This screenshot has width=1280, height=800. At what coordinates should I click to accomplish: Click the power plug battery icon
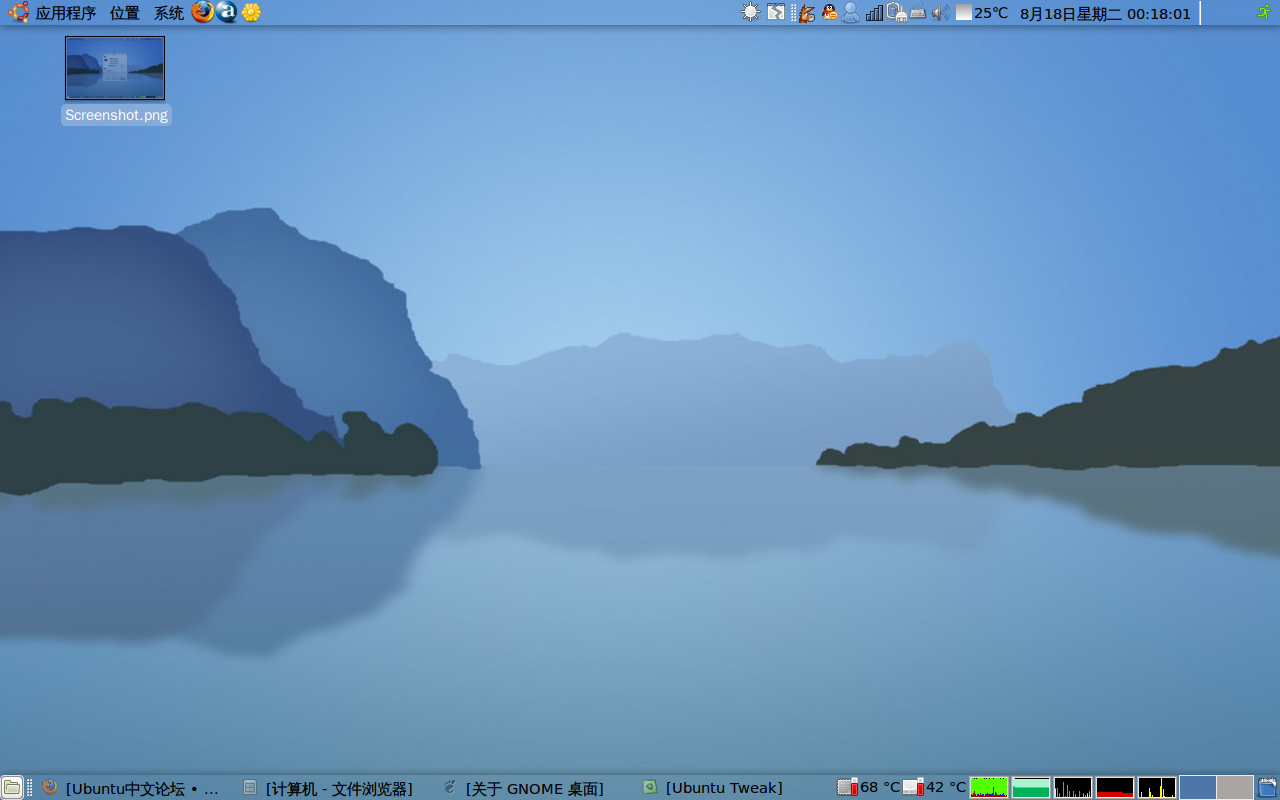coord(896,12)
